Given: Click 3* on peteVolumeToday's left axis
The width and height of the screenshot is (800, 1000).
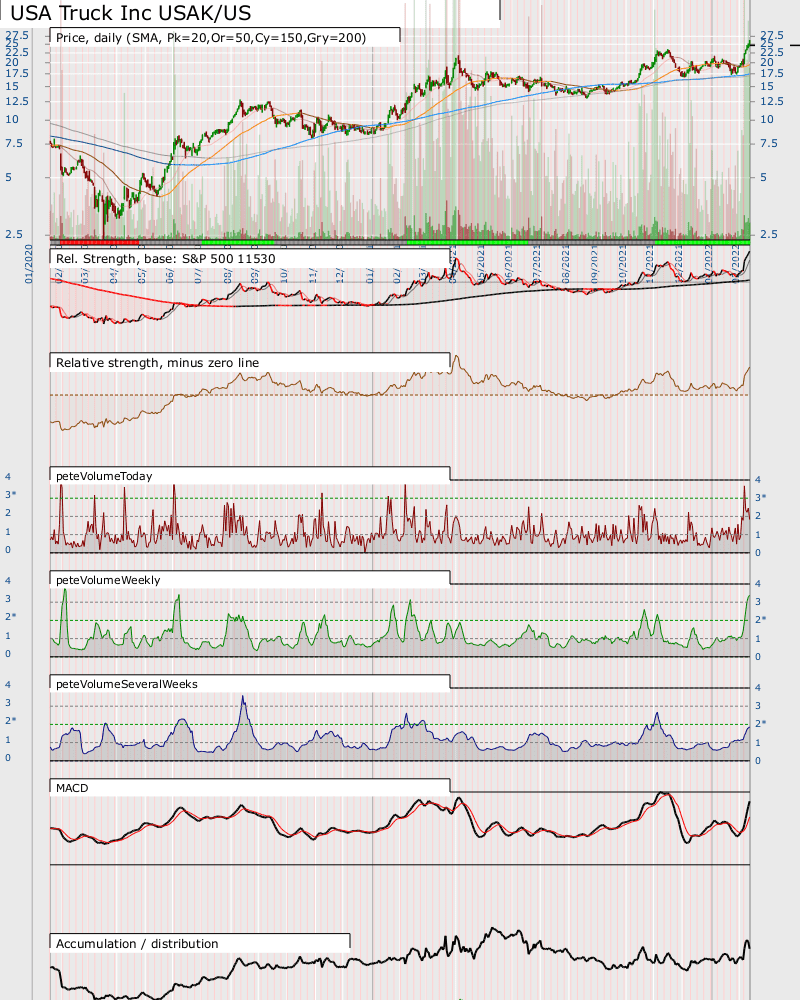Looking at the screenshot, I should [11, 495].
